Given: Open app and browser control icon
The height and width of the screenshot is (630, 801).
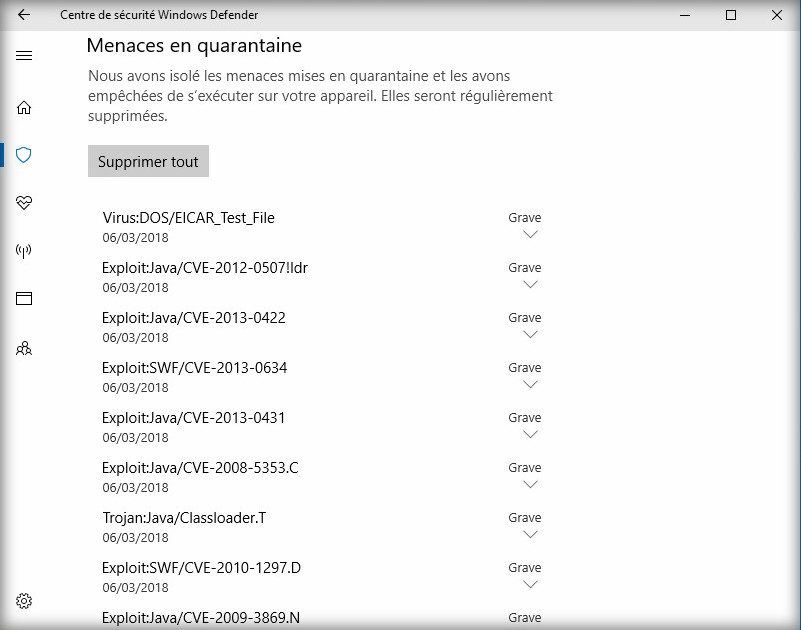Looking at the screenshot, I should pyautogui.click(x=24, y=299).
